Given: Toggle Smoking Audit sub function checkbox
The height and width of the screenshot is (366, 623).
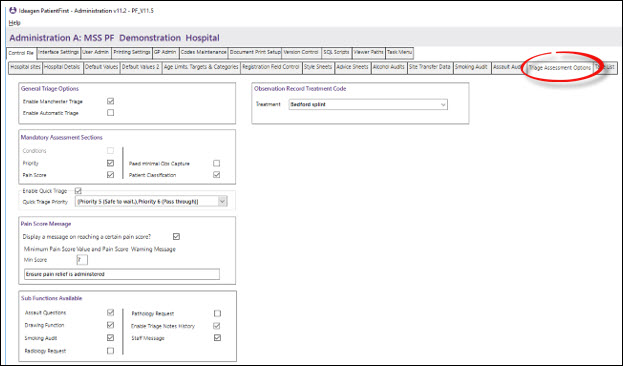Looking at the screenshot, I should coord(110,338).
